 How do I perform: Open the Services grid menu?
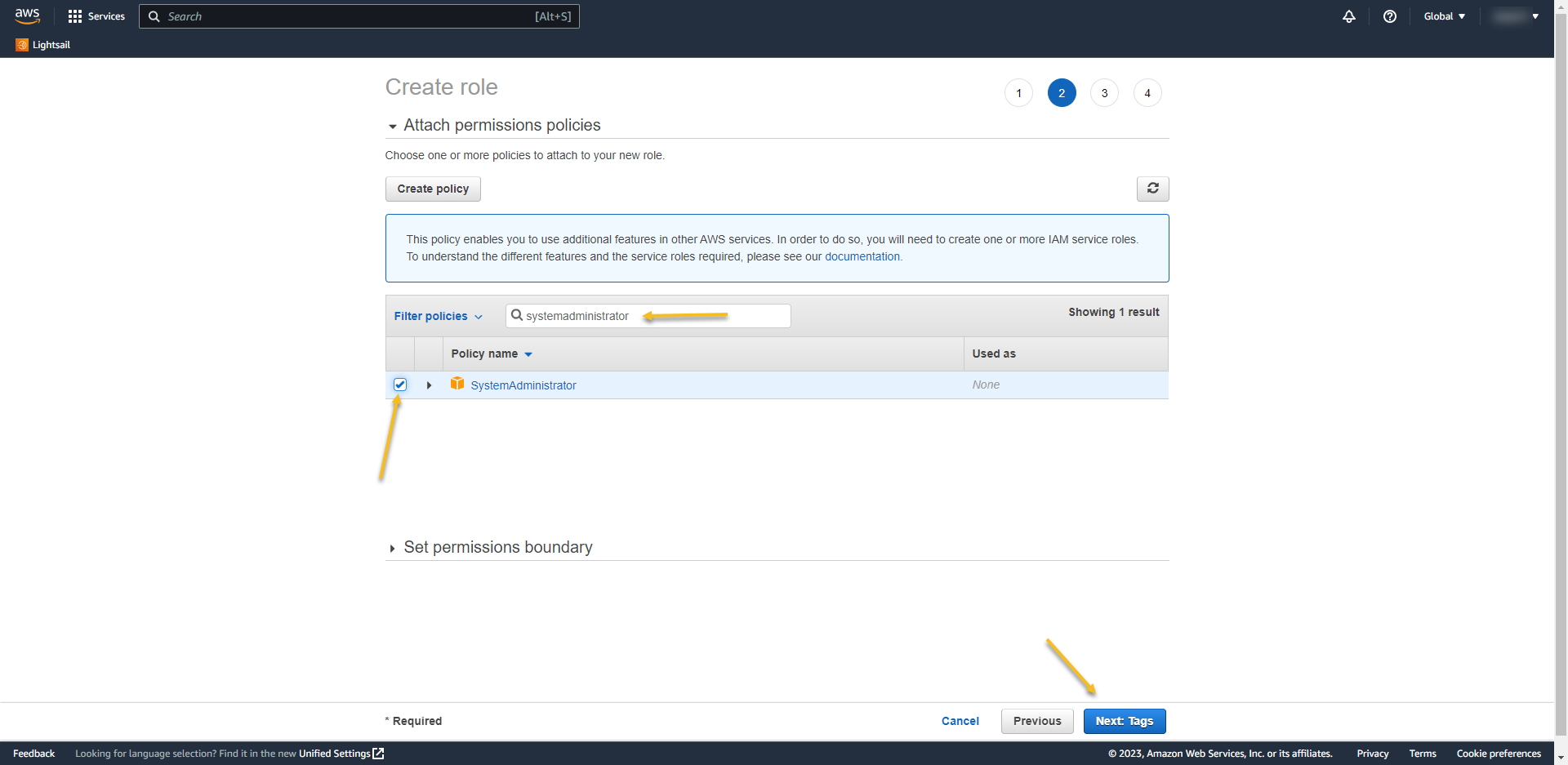(96, 16)
